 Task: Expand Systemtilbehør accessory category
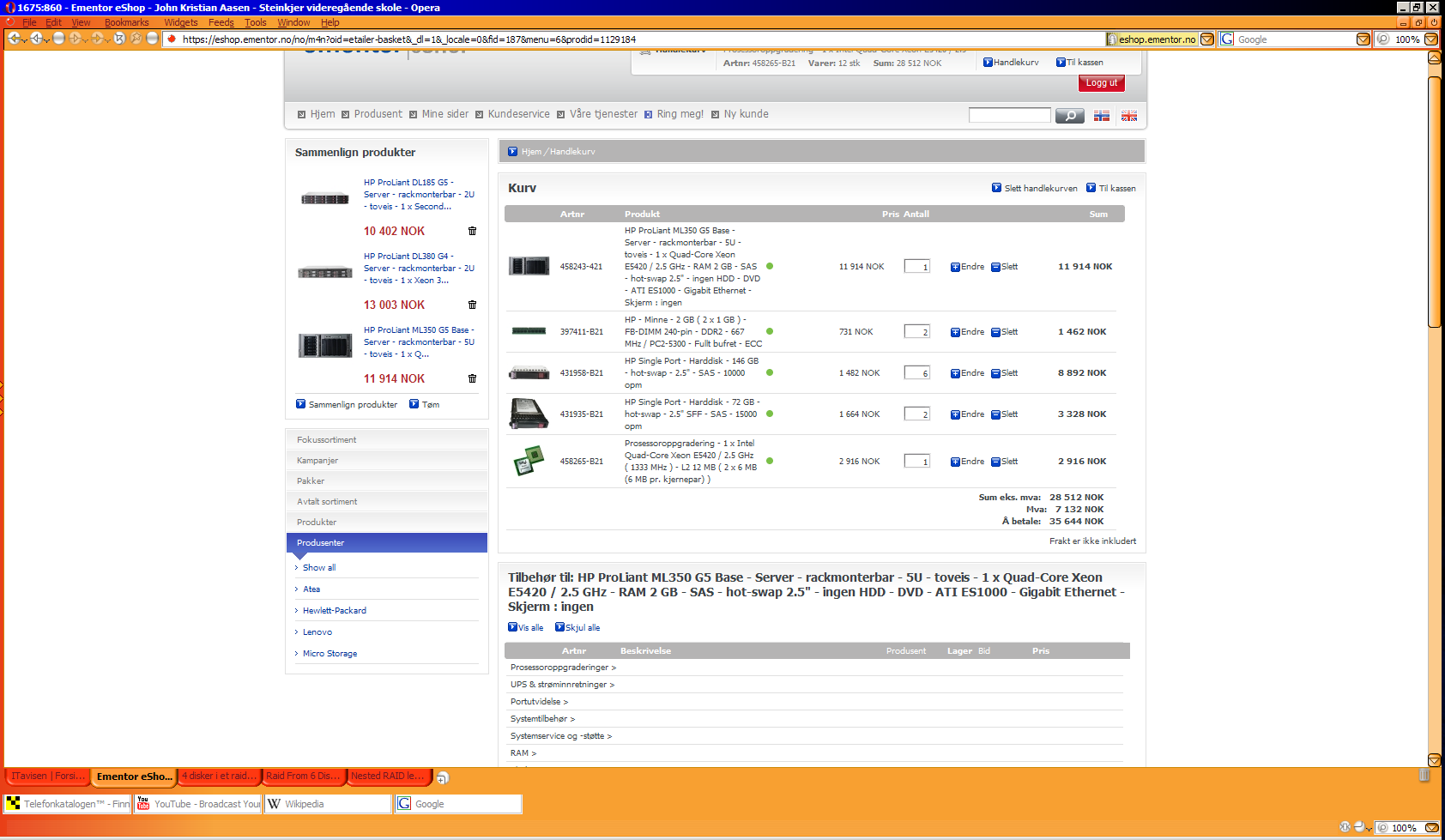pos(542,719)
